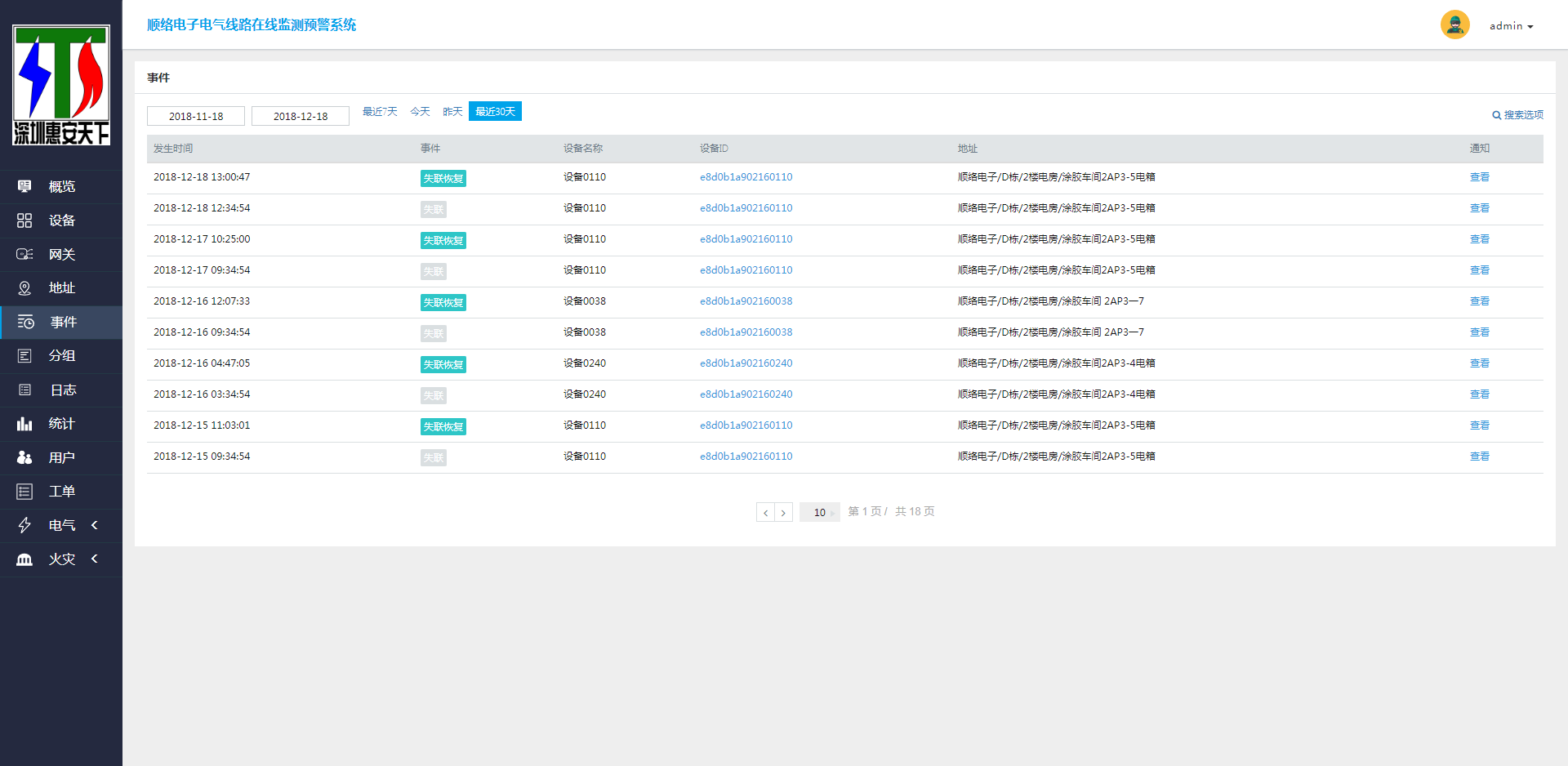Open device ID link e8d0b1a902160038 in first 设备0038 row
This screenshot has height=766, width=1568.
[746, 301]
